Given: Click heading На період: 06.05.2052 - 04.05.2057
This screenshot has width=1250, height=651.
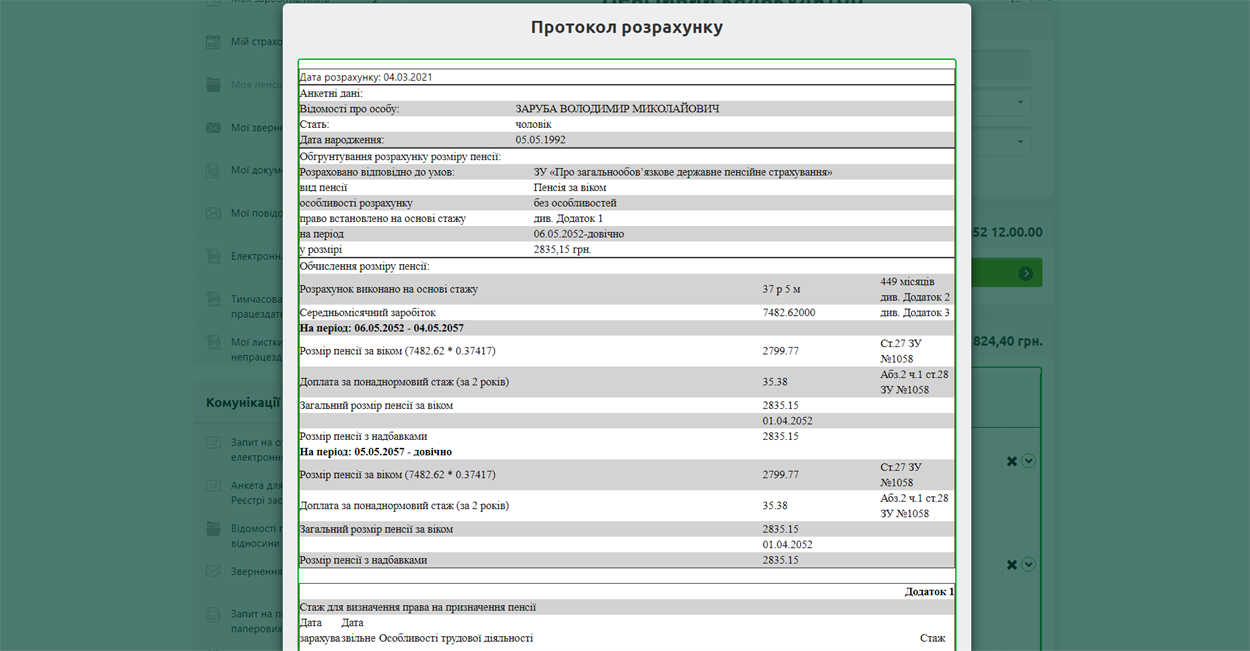Looking at the screenshot, I should click(381, 328).
